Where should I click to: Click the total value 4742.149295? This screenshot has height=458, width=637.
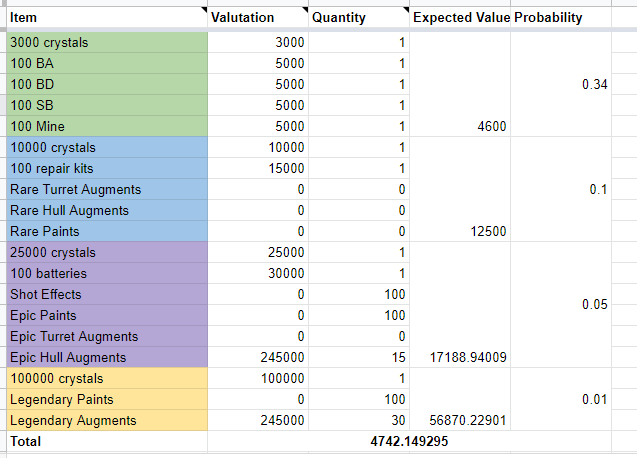coord(410,440)
